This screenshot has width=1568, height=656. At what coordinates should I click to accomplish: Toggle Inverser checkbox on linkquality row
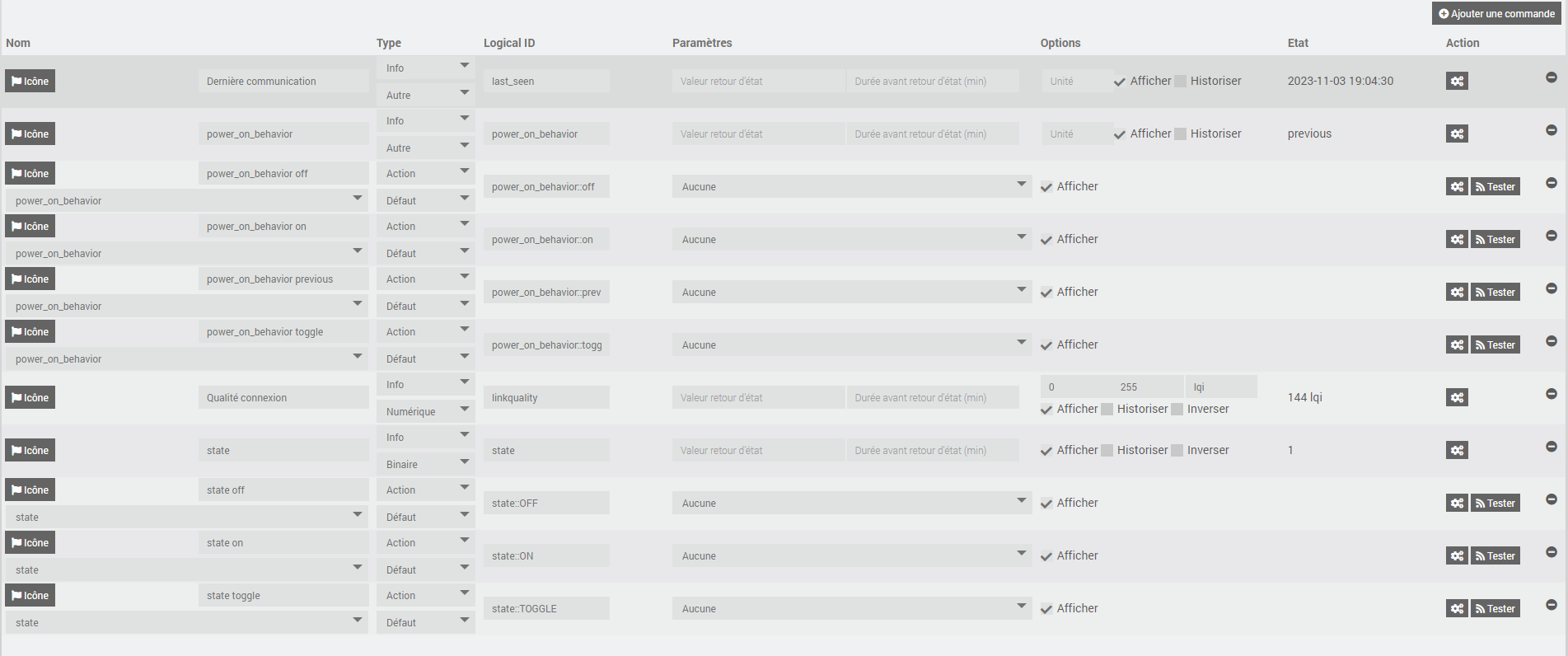click(1177, 409)
